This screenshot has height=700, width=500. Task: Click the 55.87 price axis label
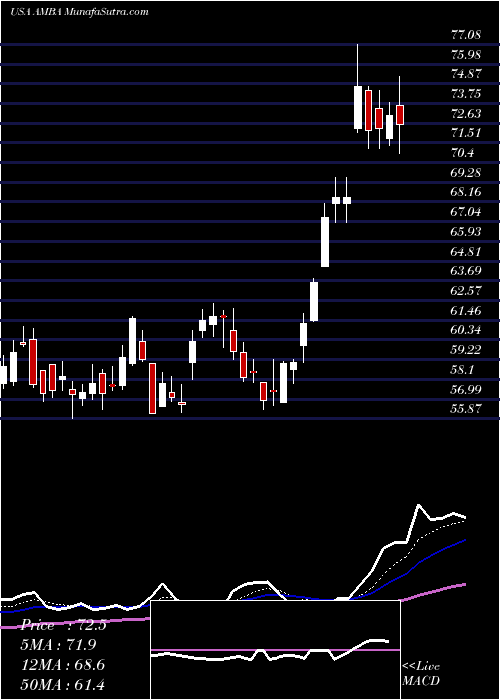click(467, 409)
